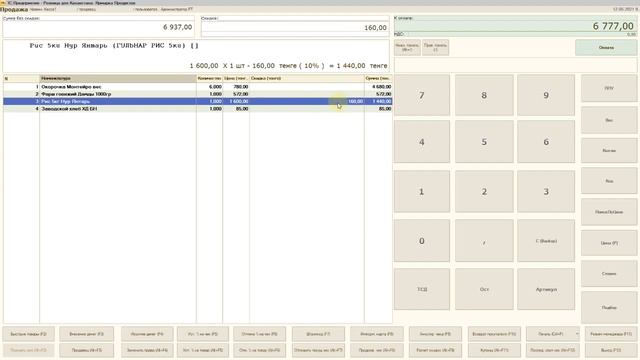The image size is (640, 360).
Task: Click the Цена price button
Action: point(609,243)
